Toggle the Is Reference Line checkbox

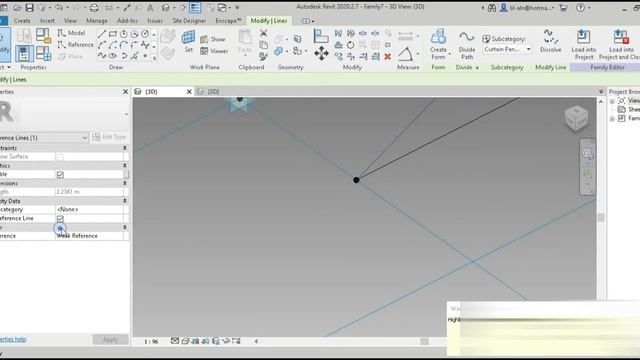[x=60, y=219]
